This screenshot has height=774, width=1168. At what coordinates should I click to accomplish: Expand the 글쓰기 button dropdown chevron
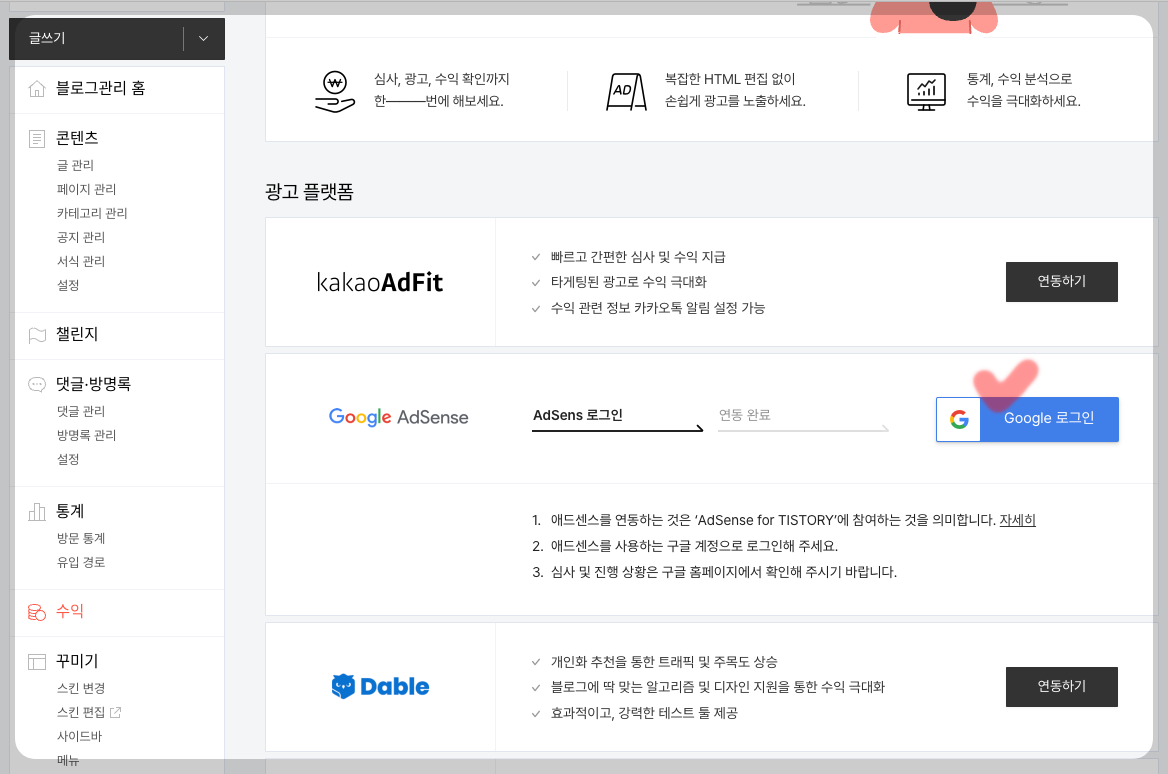click(202, 38)
